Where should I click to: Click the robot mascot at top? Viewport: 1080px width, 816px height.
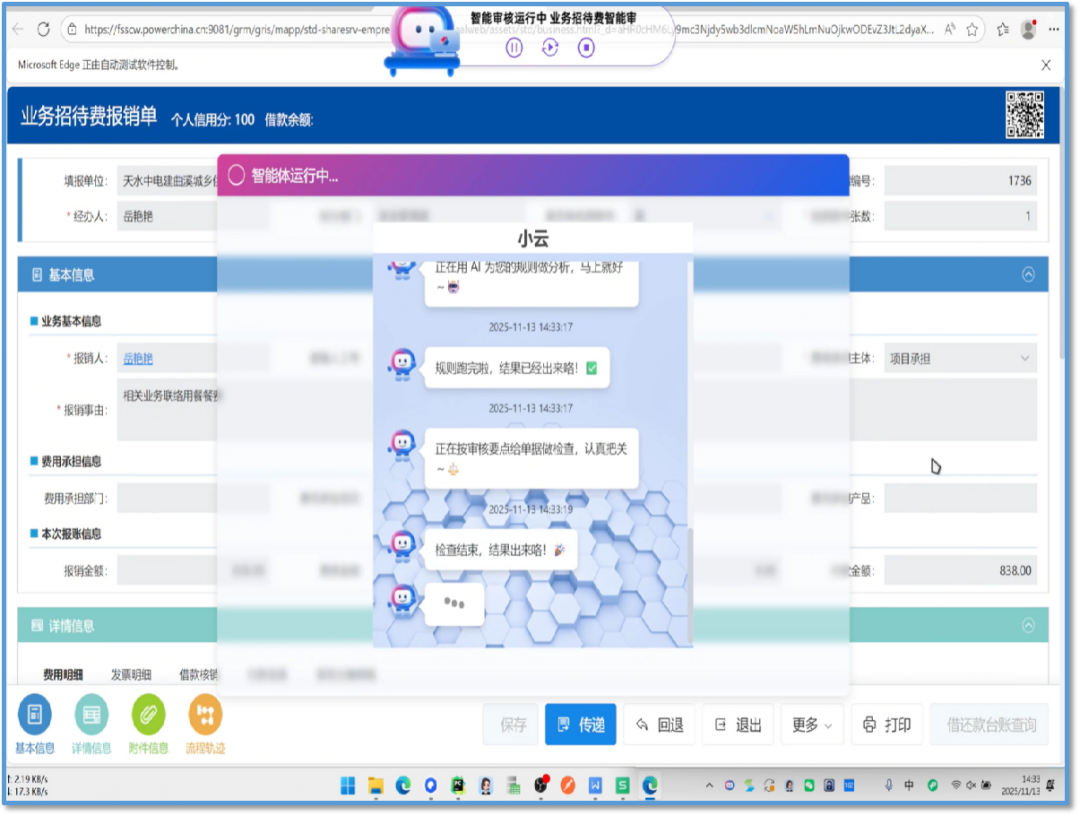423,41
